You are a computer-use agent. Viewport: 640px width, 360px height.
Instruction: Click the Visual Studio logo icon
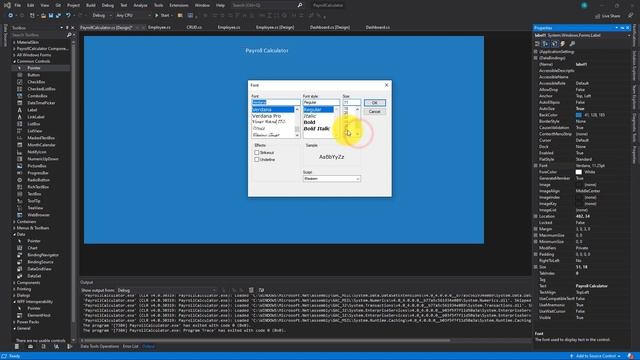(7, 5)
